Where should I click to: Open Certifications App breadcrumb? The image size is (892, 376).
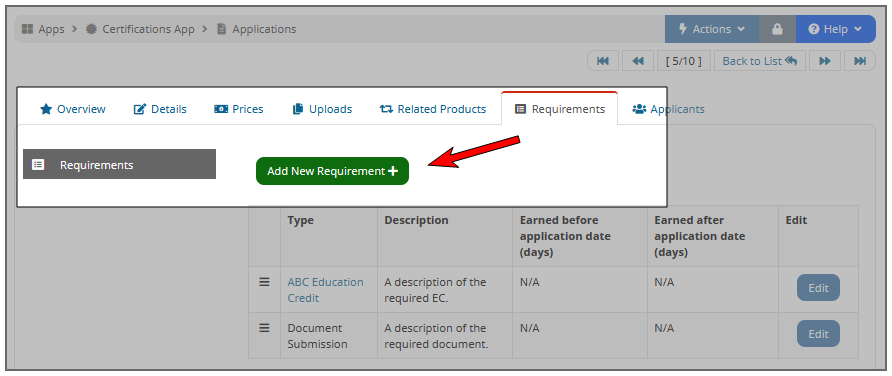point(140,29)
